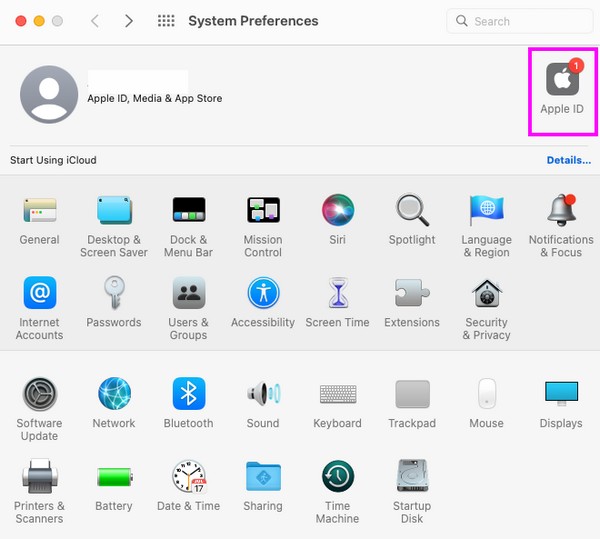Open Time Machine settings
The height and width of the screenshot is (539, 600).
click(338, 476)
